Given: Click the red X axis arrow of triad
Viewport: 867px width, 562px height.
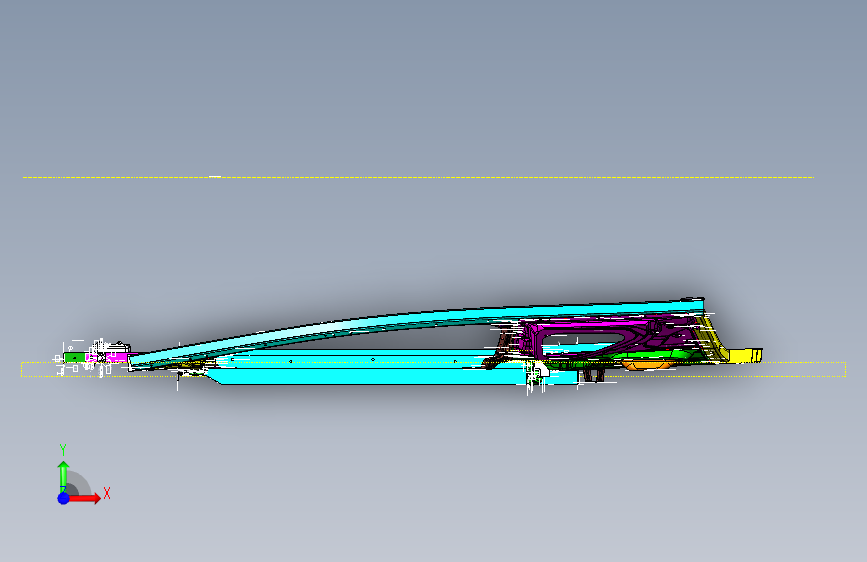Looking at the screenshot, I should [x=85, y=498].
